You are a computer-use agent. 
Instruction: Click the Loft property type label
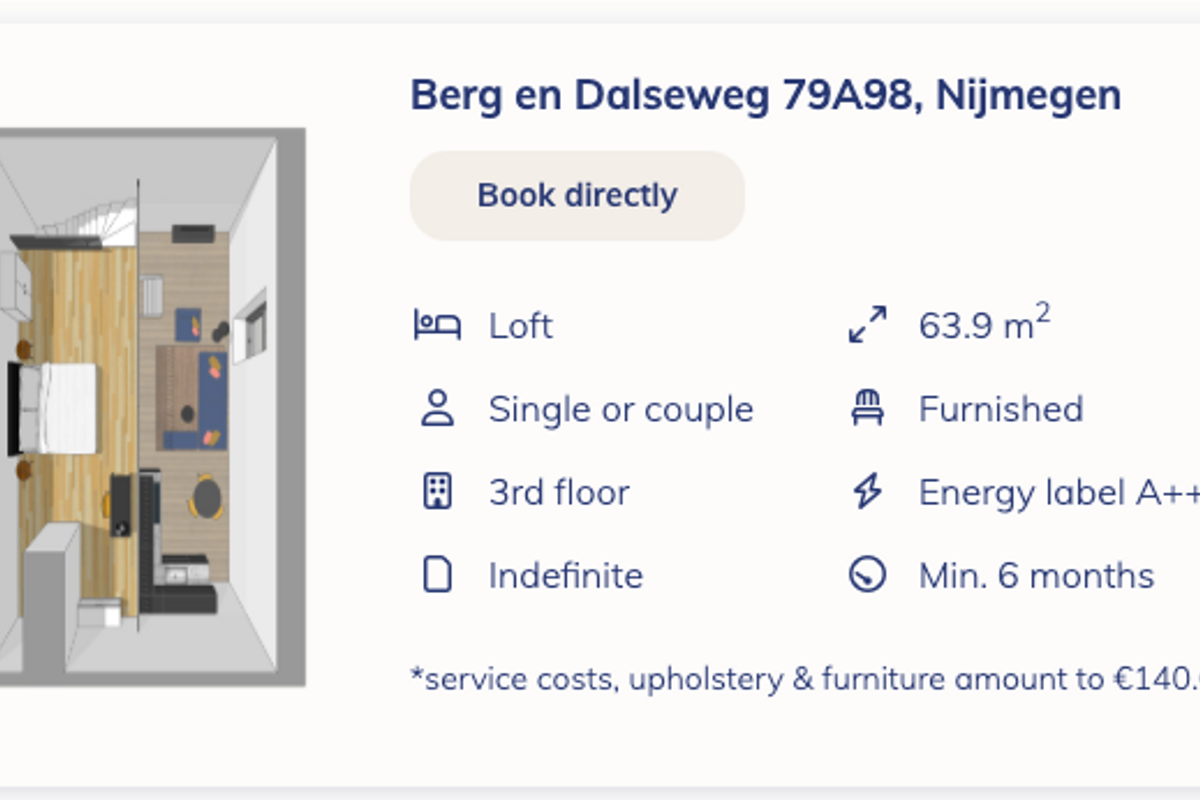[520, 326]
